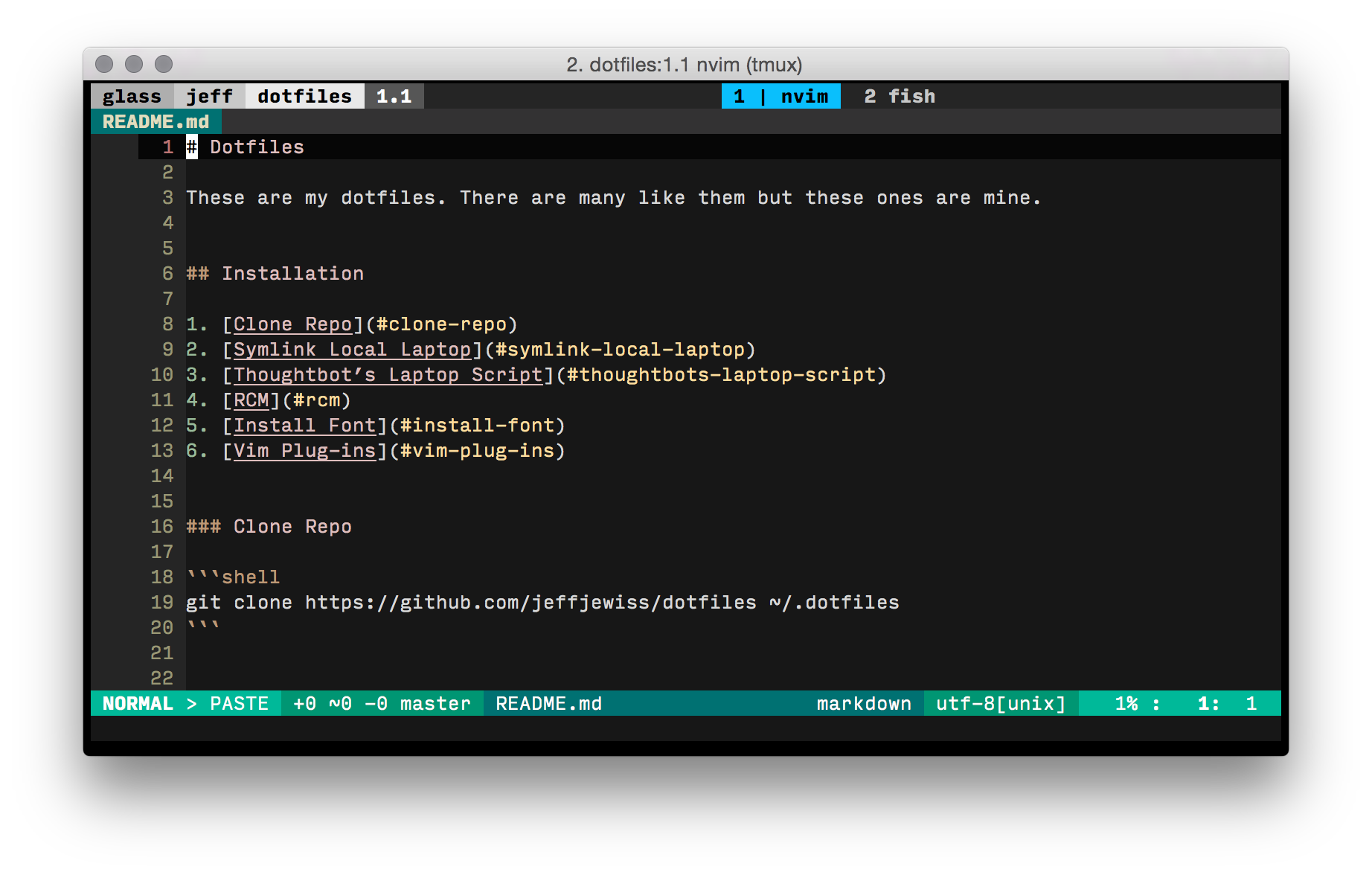
Task: Click the '(#symlink-local-laptop)' anchor text
Action: click(620, 349)
